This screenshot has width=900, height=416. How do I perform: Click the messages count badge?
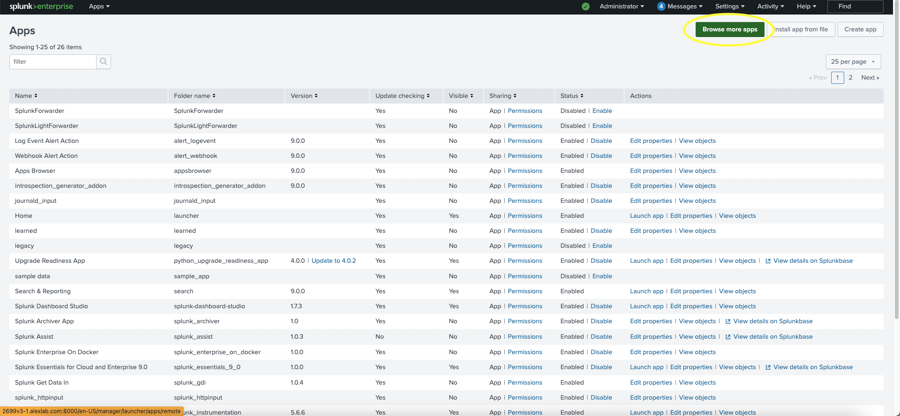pos(661,6)
